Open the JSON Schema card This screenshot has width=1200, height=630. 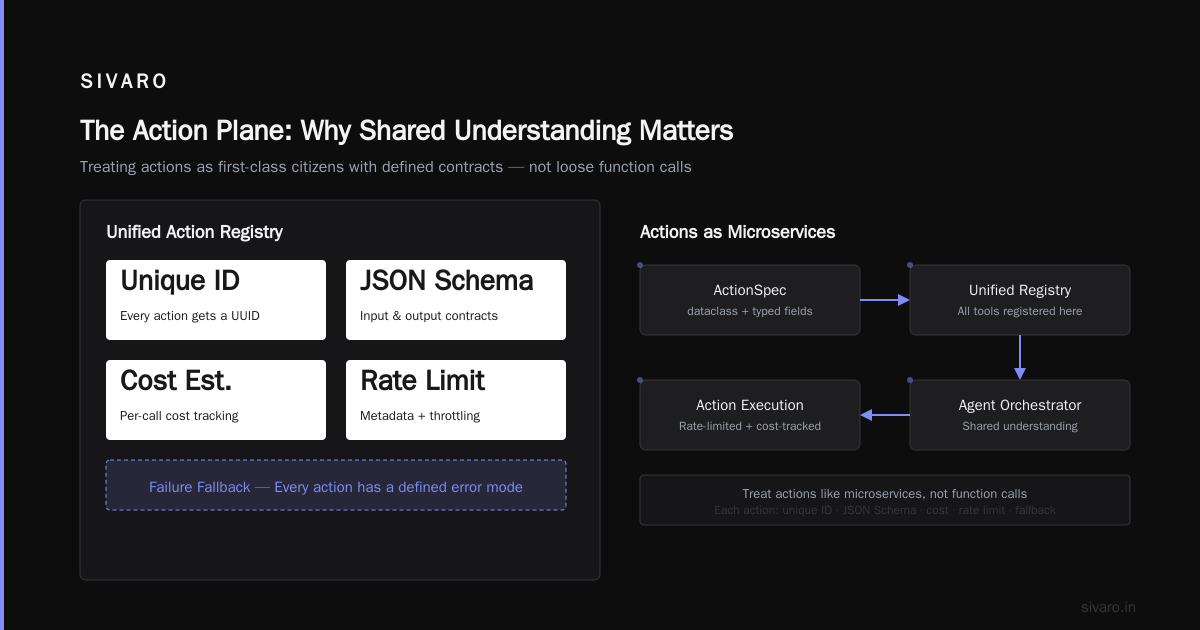456,300
